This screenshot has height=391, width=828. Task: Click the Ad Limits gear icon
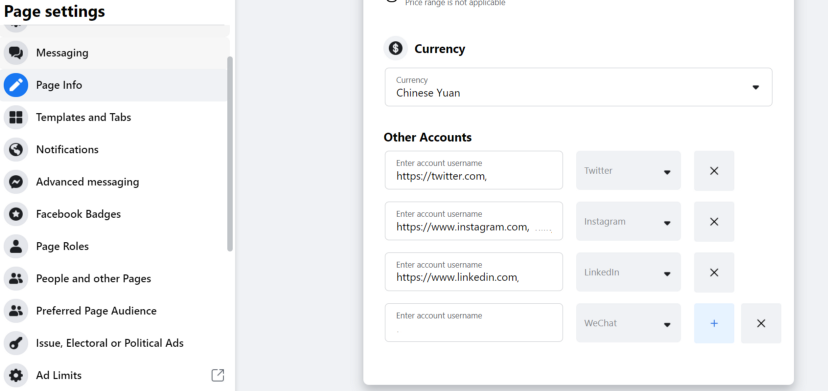[x=16, y=375]
